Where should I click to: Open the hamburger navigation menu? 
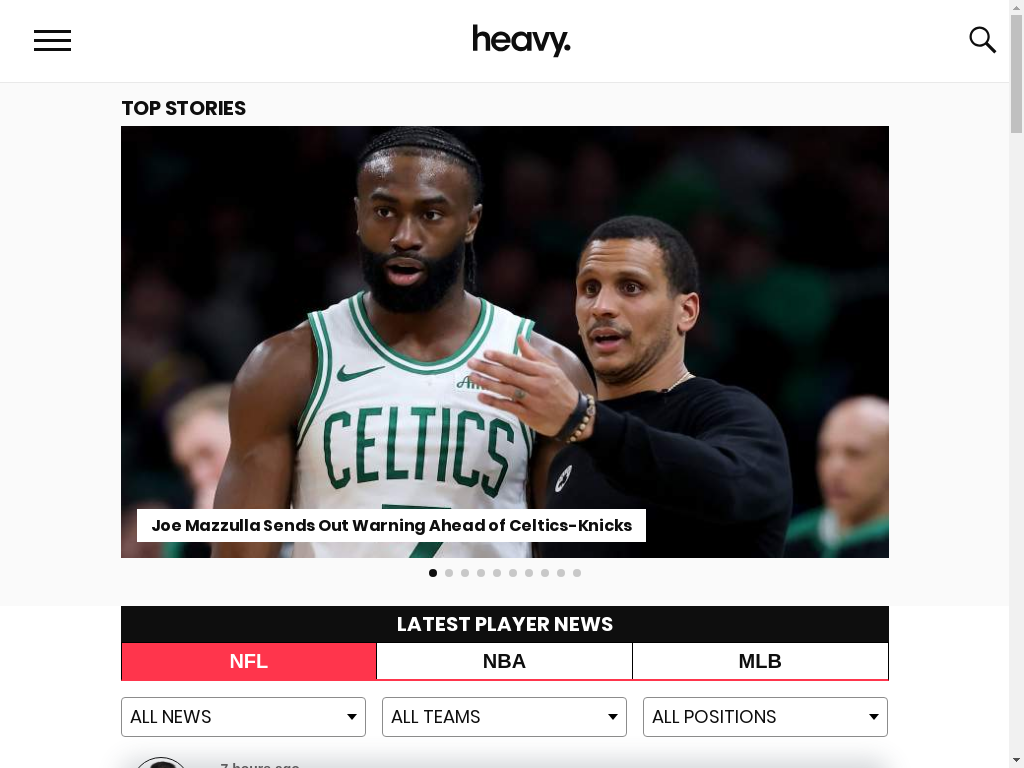coord(52,40)
